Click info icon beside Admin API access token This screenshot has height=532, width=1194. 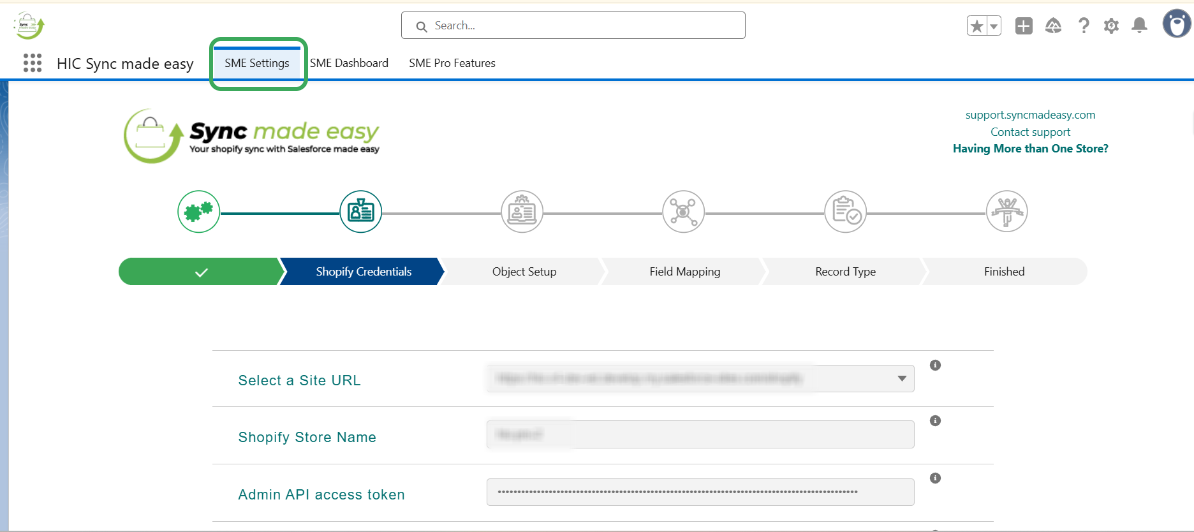click(936, 479)
